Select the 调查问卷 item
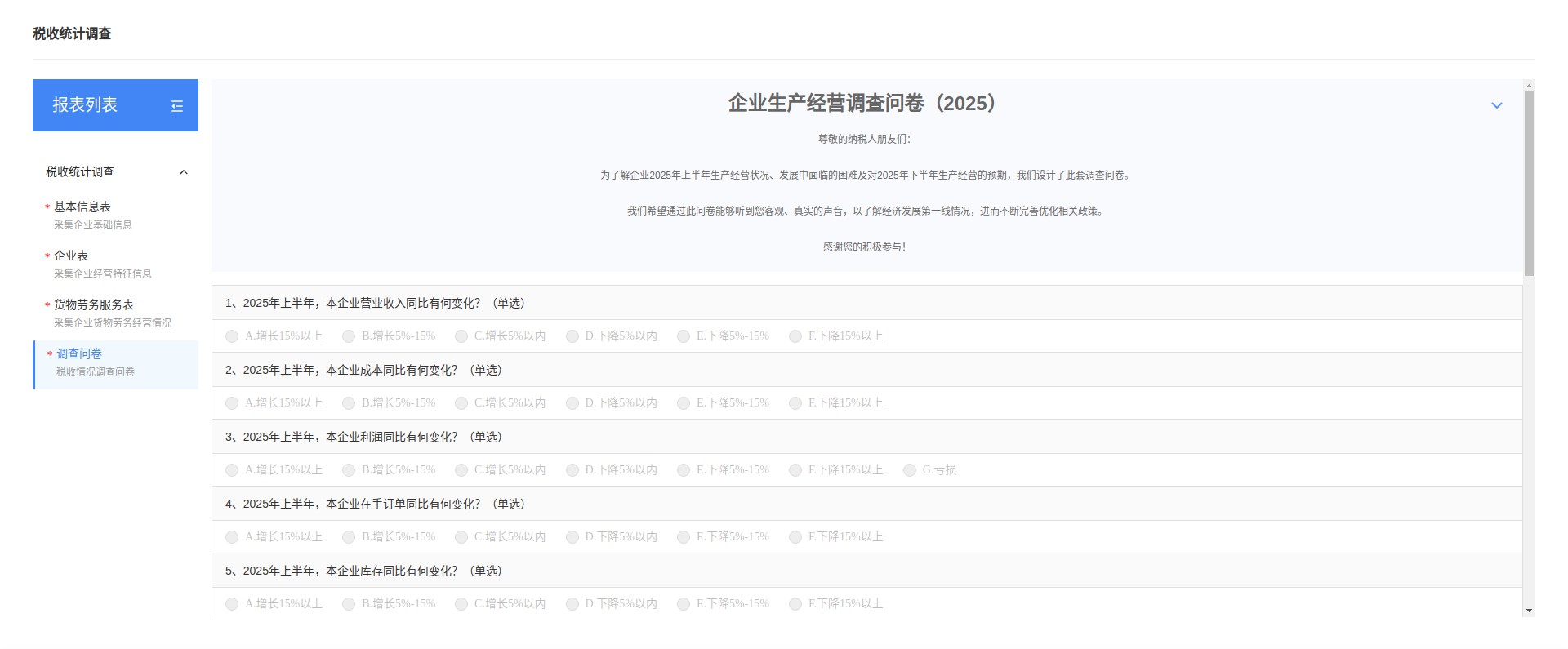1568x649 pixels. pyautogui.click(x=79, y=354)
